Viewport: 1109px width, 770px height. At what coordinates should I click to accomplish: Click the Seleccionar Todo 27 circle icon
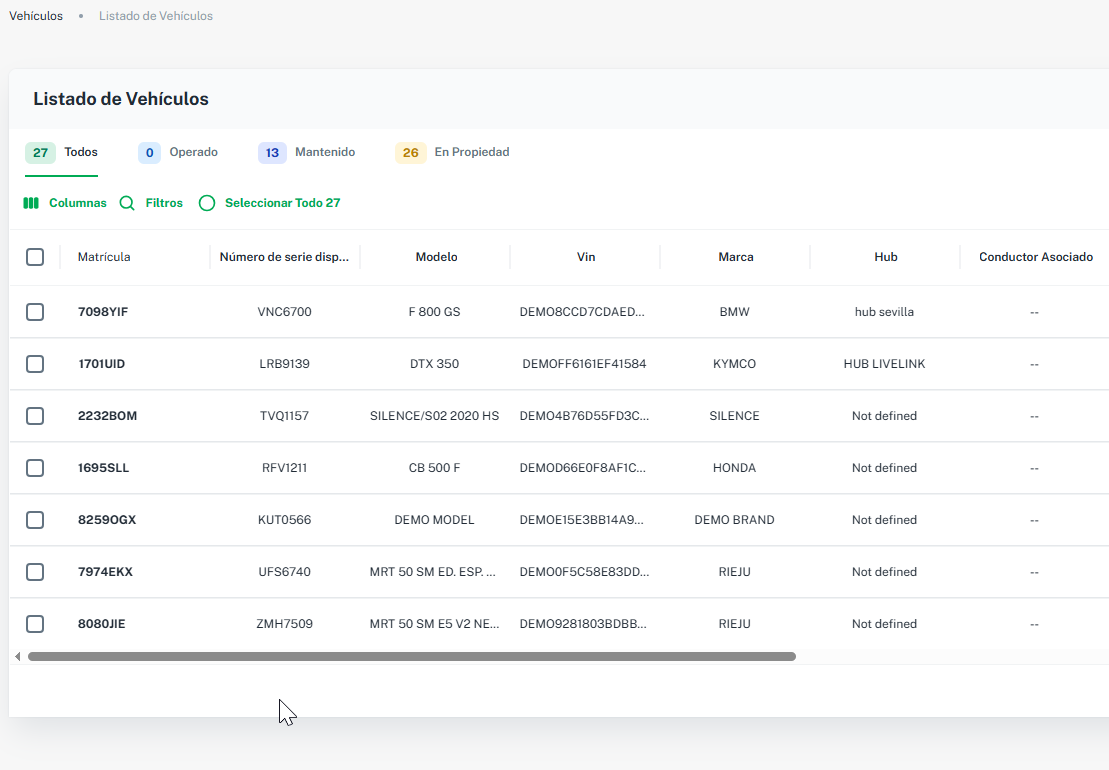(x=207, y=203)
